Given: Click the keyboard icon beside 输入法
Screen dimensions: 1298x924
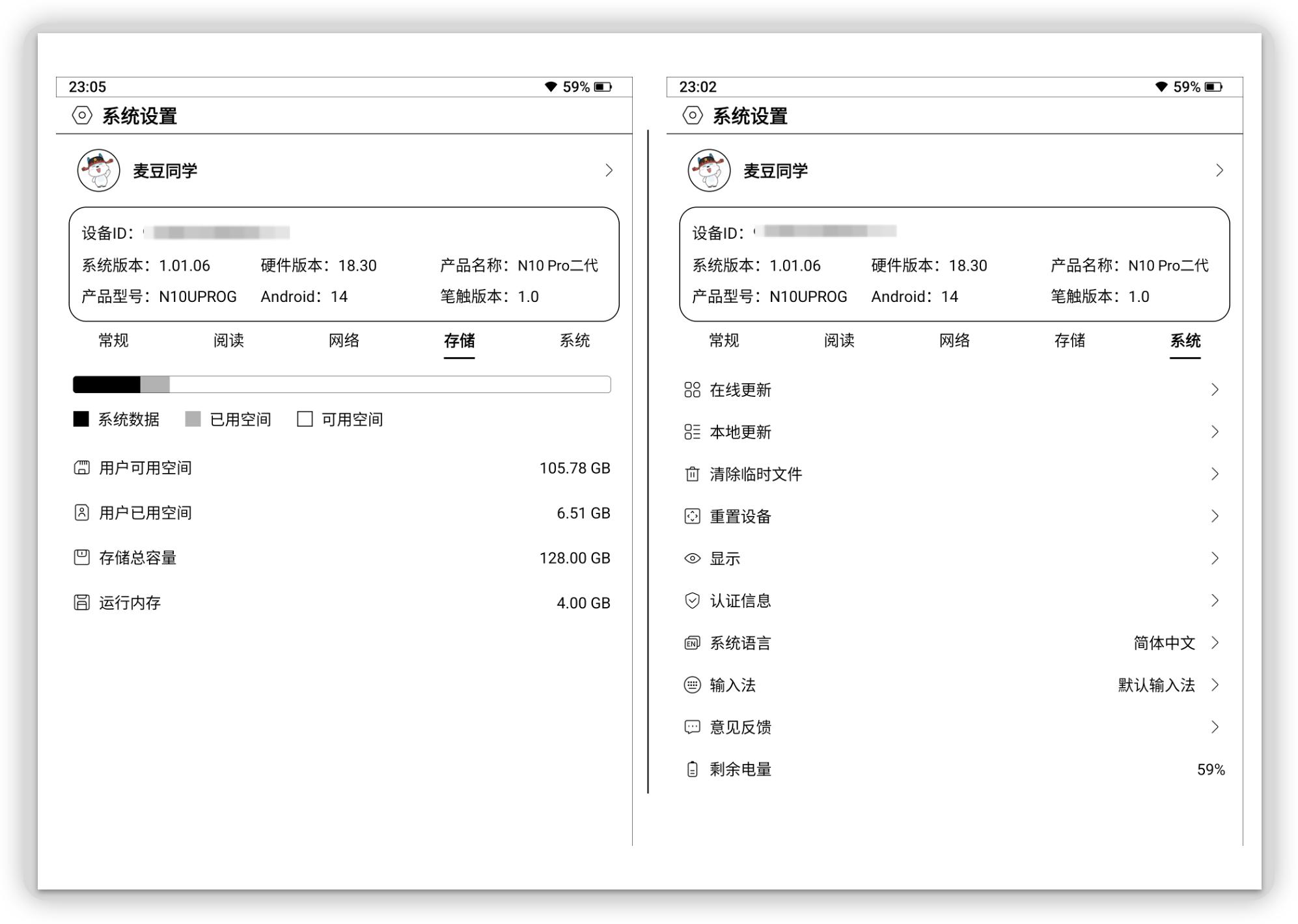Looking at the screenshot, I should pyautogui.click(x=692, y=685).
